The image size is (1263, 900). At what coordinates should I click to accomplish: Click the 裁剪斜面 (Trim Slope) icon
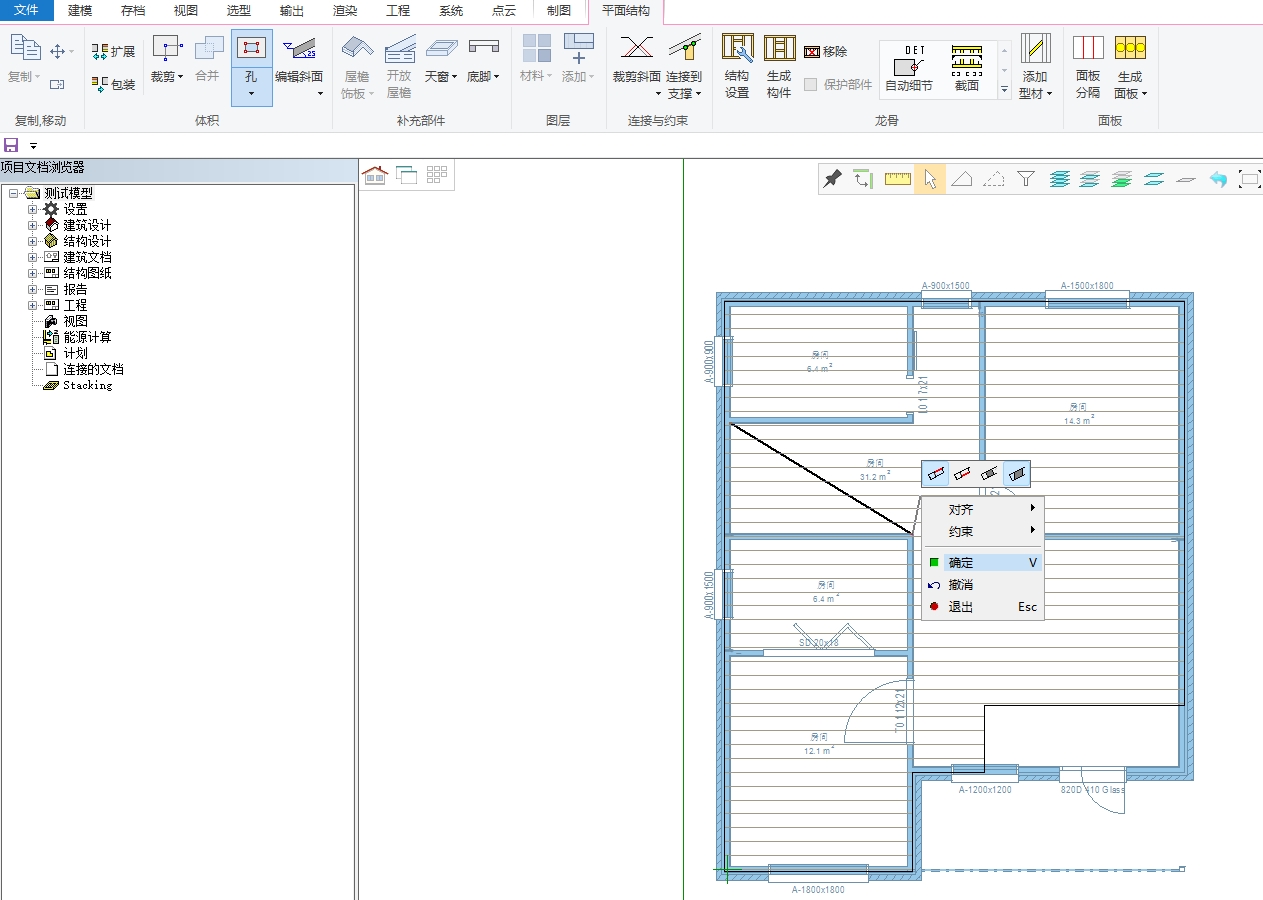point(636,47)
